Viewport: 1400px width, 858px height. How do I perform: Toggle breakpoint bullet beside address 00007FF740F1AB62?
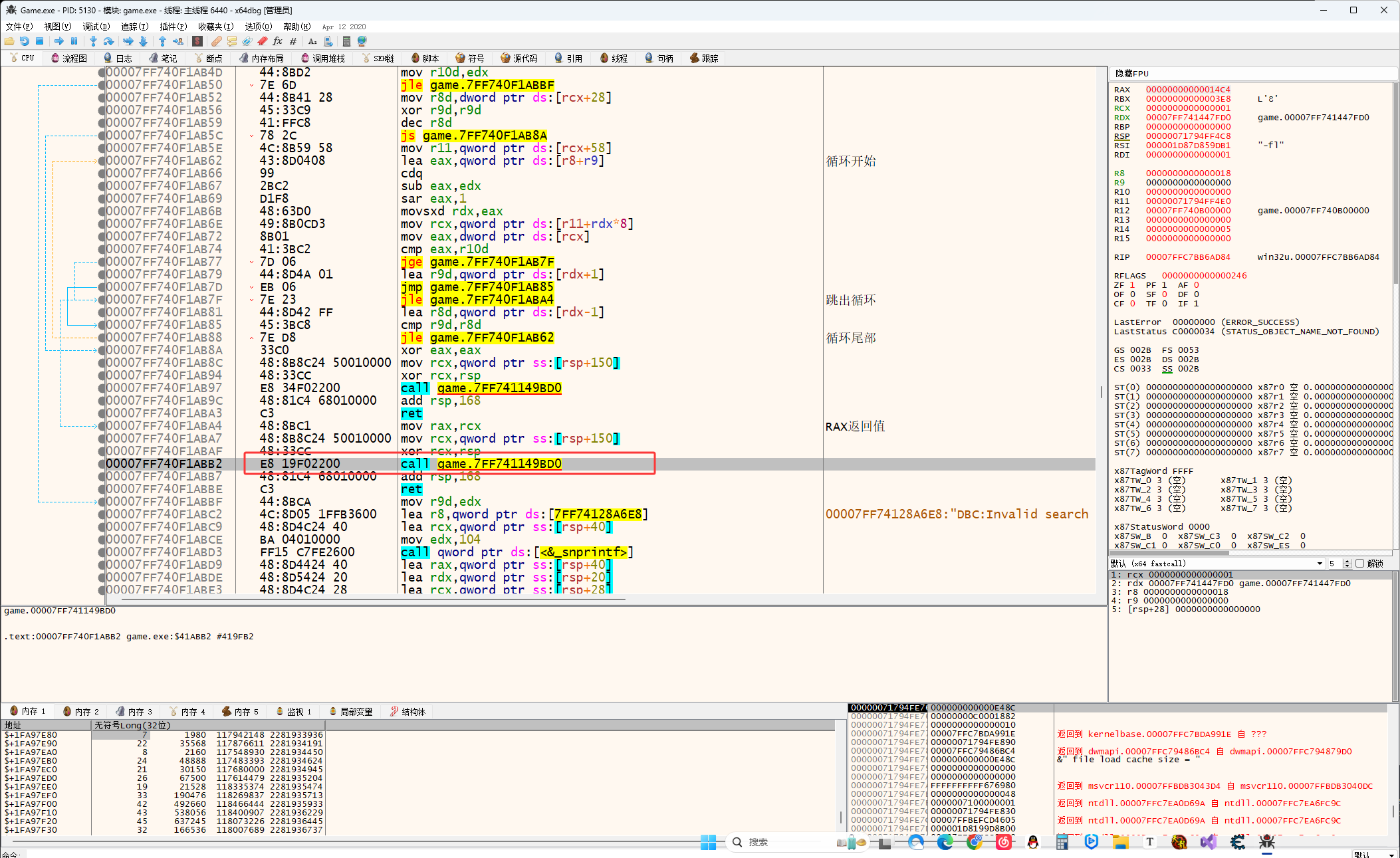click(x=102, y=161)
